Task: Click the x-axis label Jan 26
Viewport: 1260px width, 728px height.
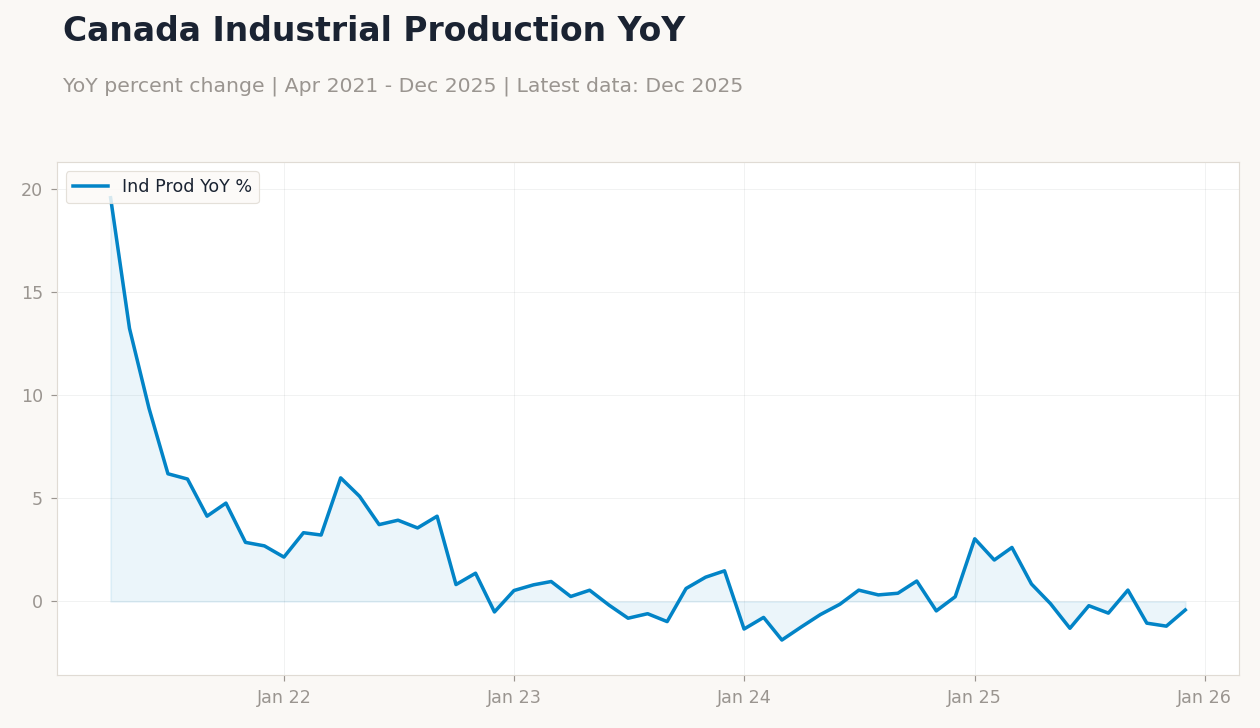Action: 1205,698
